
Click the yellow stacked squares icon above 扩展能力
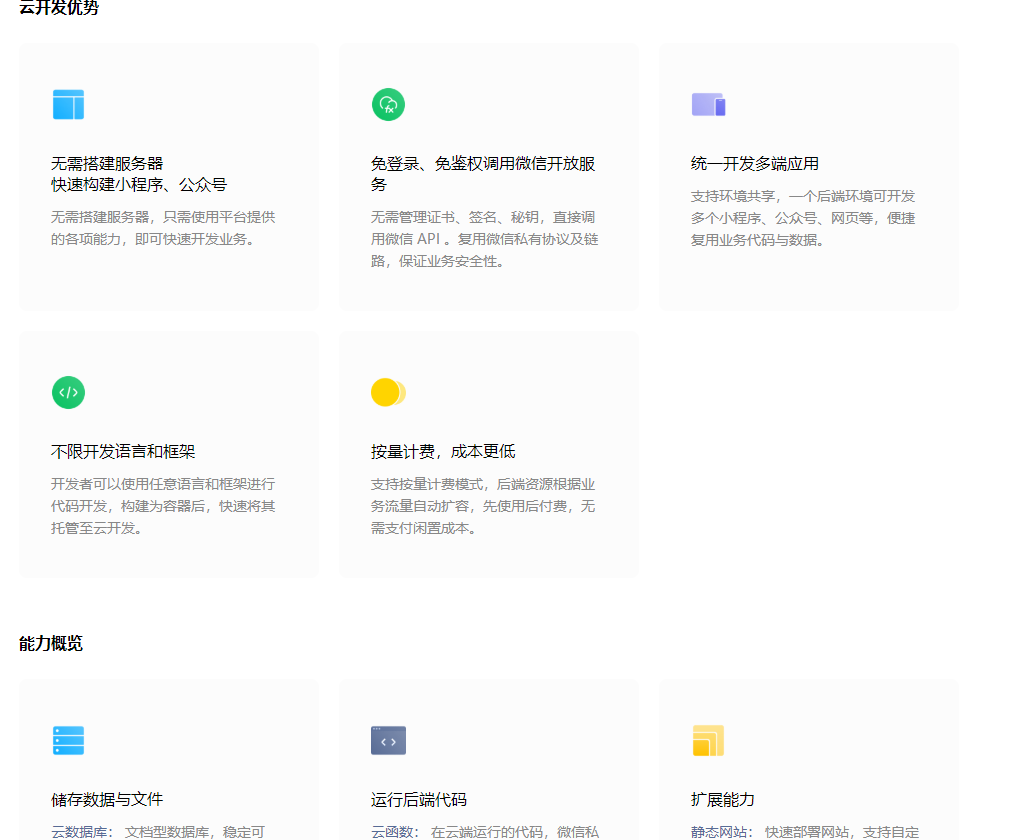708,741
